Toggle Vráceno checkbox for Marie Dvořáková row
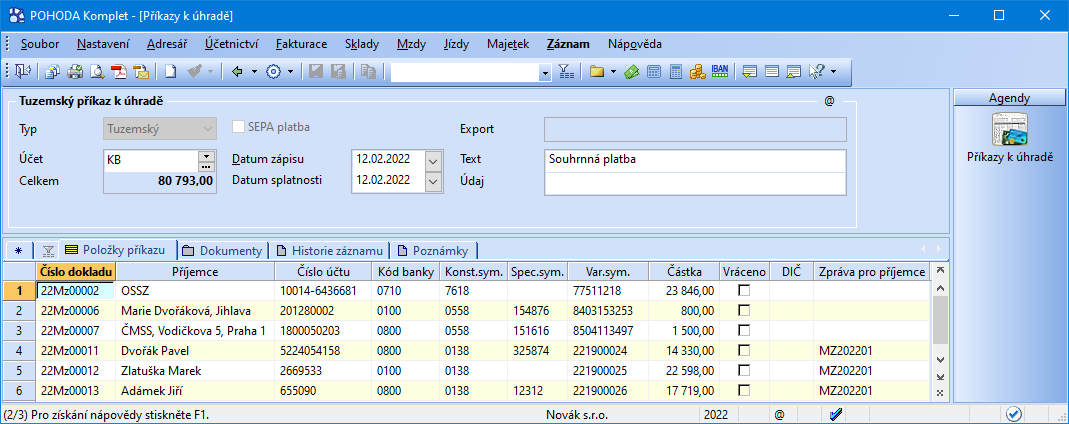Viewport: 1069px width, 424px height. click(x=744, y=310)
